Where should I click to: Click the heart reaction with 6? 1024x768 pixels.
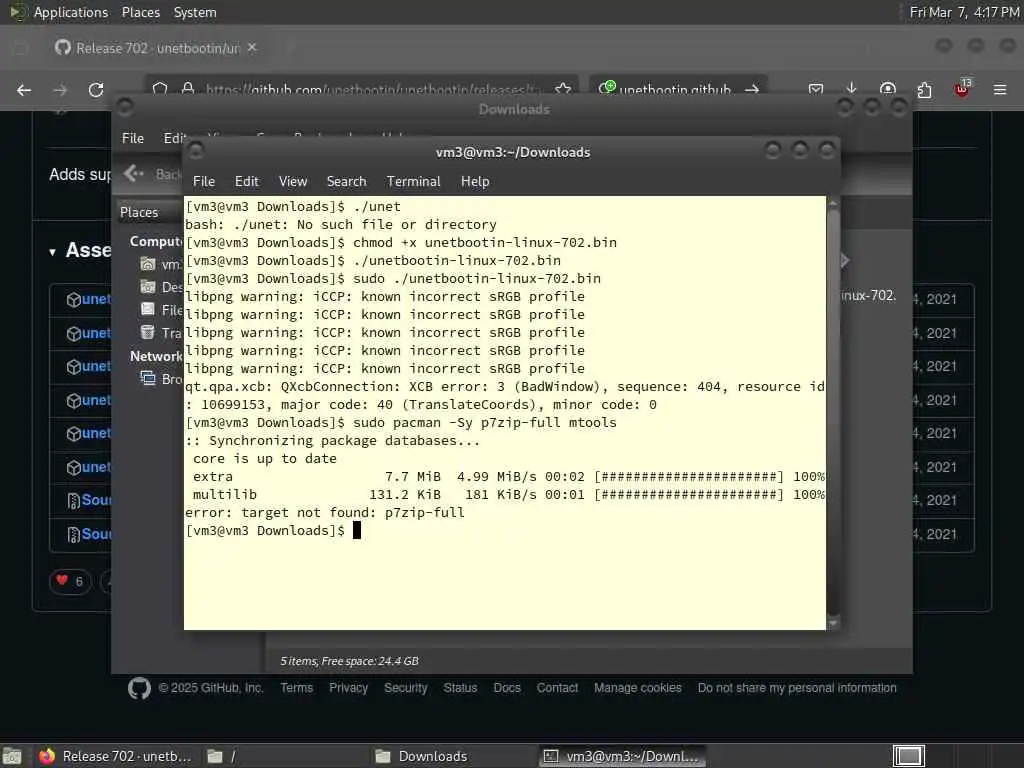pos(69,581)
